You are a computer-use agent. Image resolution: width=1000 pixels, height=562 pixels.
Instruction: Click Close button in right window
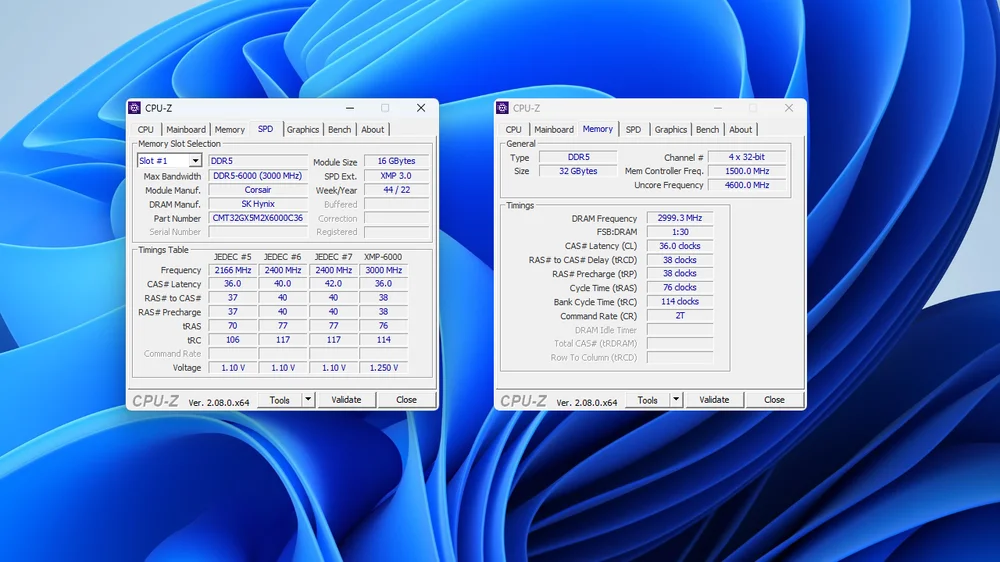pyautogui.click(x=774, y=400)
